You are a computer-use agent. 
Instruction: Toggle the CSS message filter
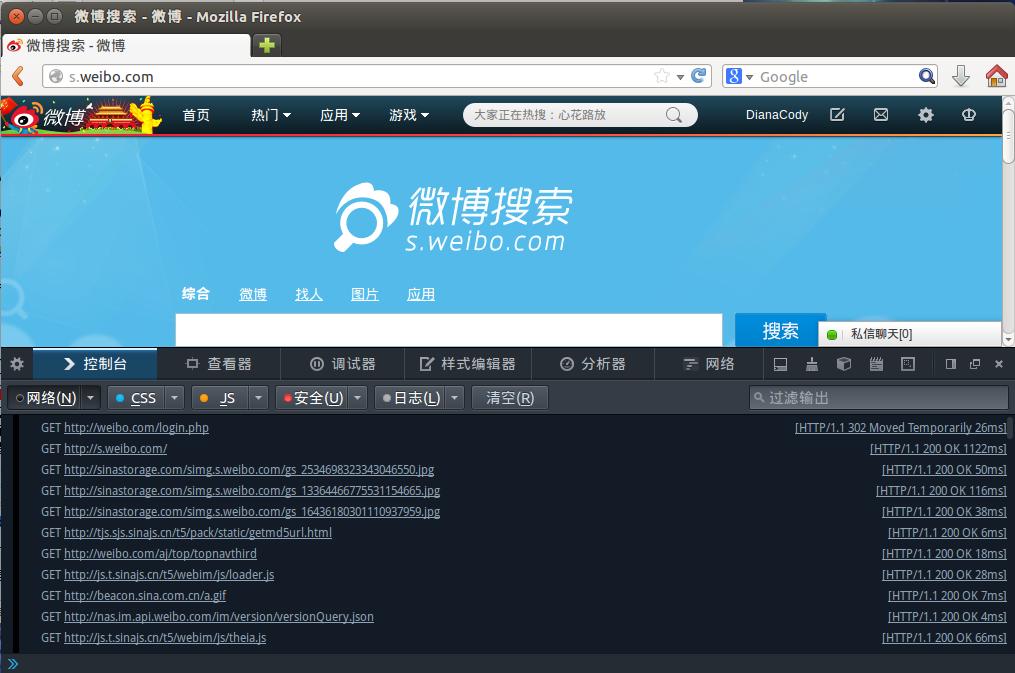(x=136, y=398)
